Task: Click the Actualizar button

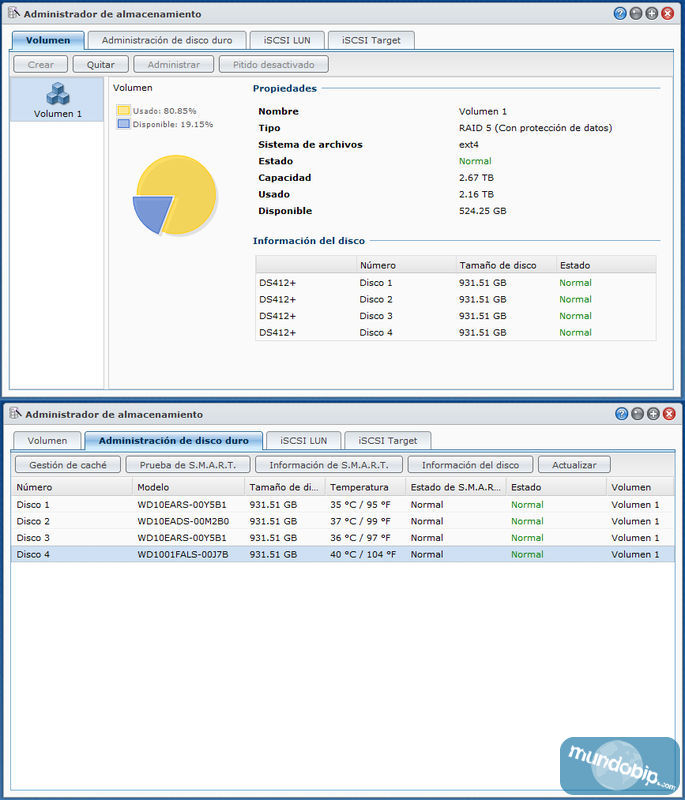Action: (574, 465)
